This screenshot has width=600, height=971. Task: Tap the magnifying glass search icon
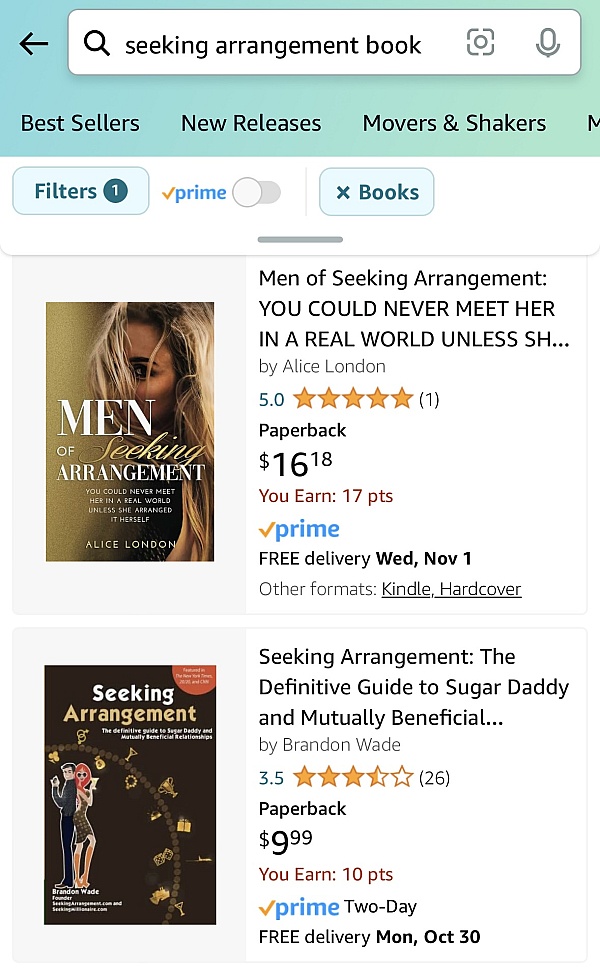pos(96,42)
